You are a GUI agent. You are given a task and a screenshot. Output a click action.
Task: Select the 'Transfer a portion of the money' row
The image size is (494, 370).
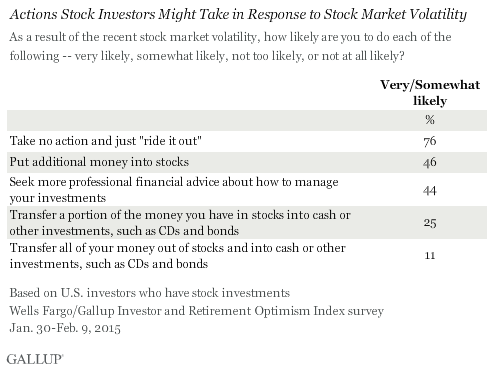(x=247, y=222)
